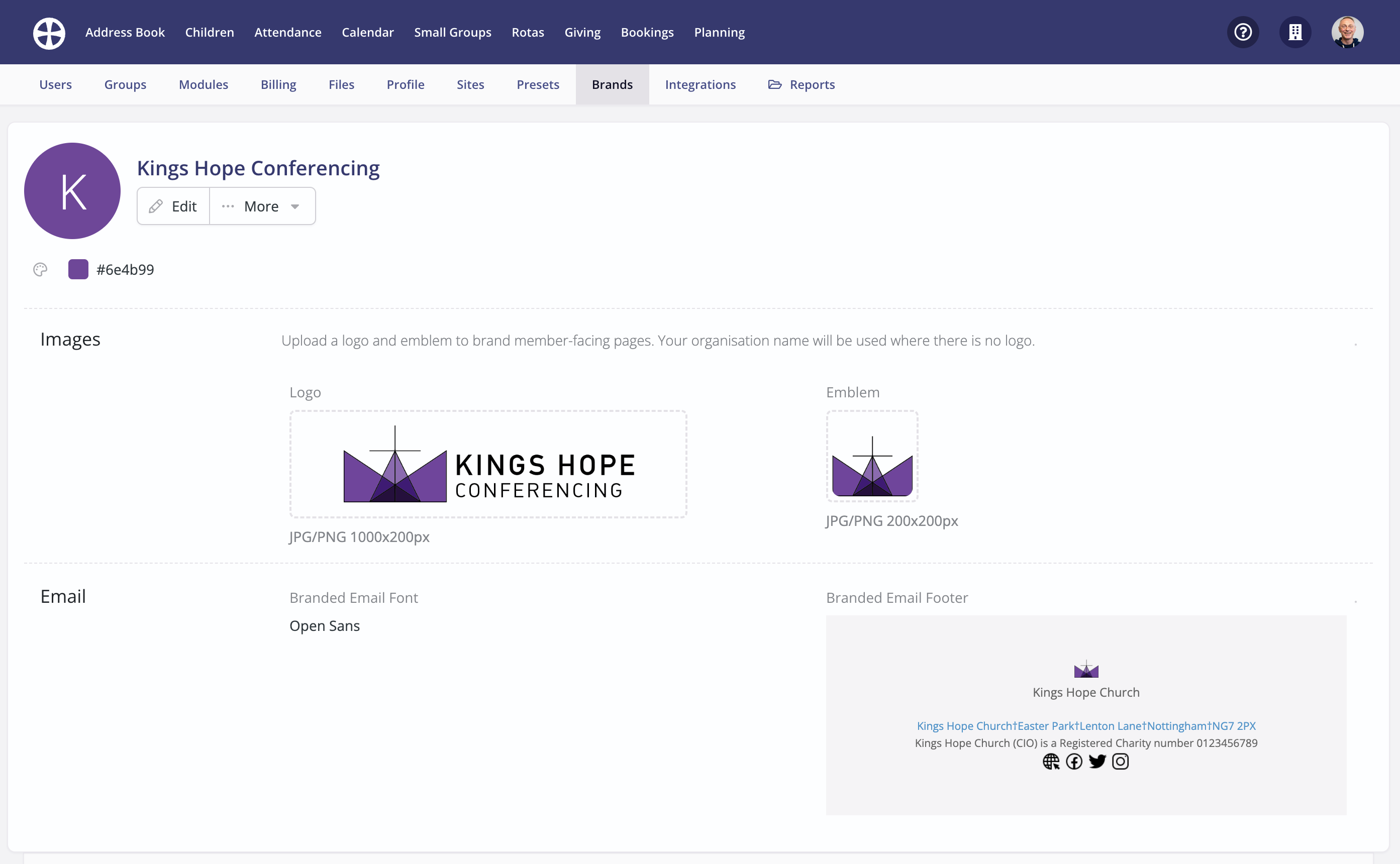Click the Kings Hope Conferencing heading
Viewport: 1400px width, 864px height.
point(258,168)
